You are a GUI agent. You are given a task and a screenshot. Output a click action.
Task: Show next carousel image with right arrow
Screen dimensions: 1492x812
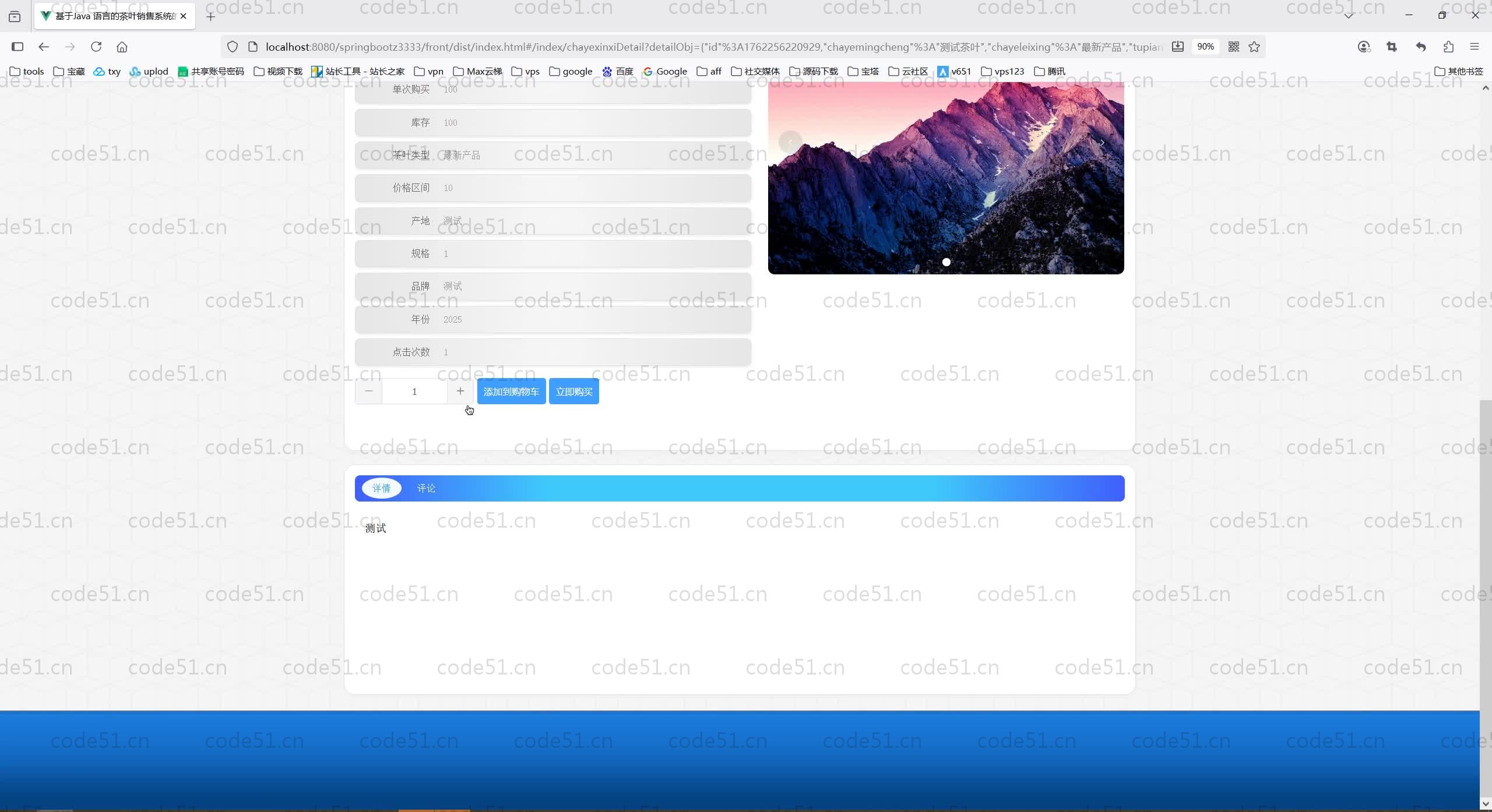click(1102, 143)
